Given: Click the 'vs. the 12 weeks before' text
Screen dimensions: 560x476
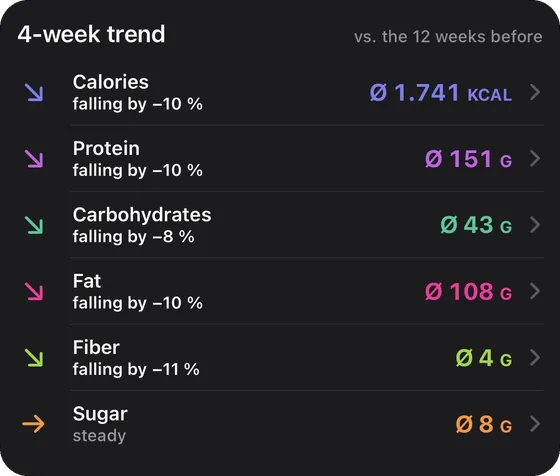Looking at the screenshot, I should [448, 37].
